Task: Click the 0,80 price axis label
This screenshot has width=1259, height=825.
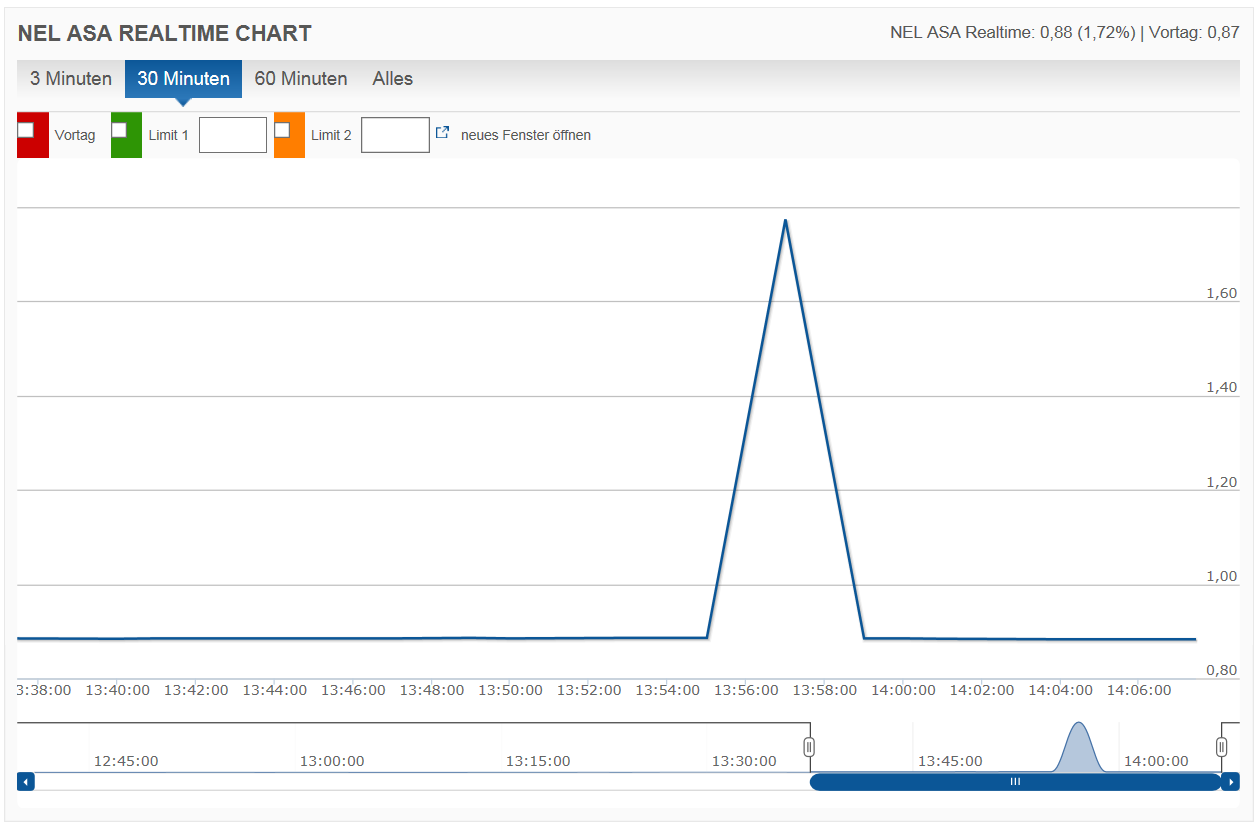Action: coord(1221,670)
